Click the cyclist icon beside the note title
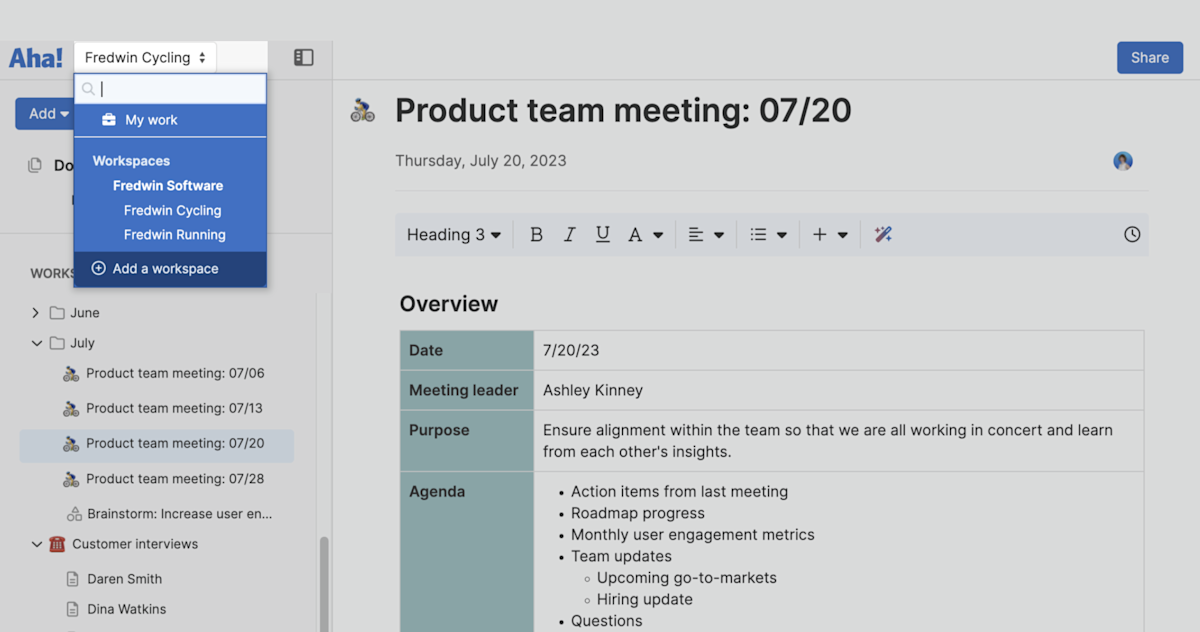The image size is (1200, 632). tap(362, 110)
